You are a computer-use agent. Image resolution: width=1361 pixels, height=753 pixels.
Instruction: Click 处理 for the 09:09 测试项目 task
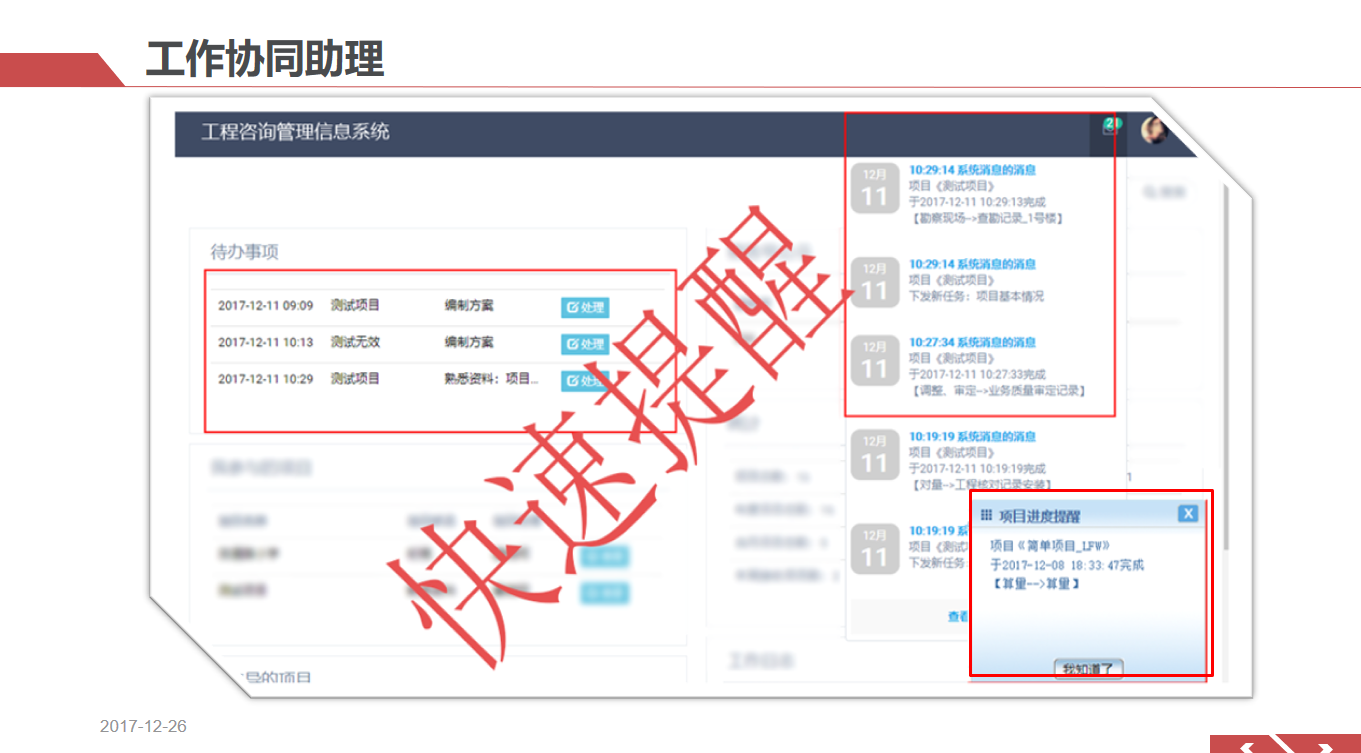[x=585, y=307]
